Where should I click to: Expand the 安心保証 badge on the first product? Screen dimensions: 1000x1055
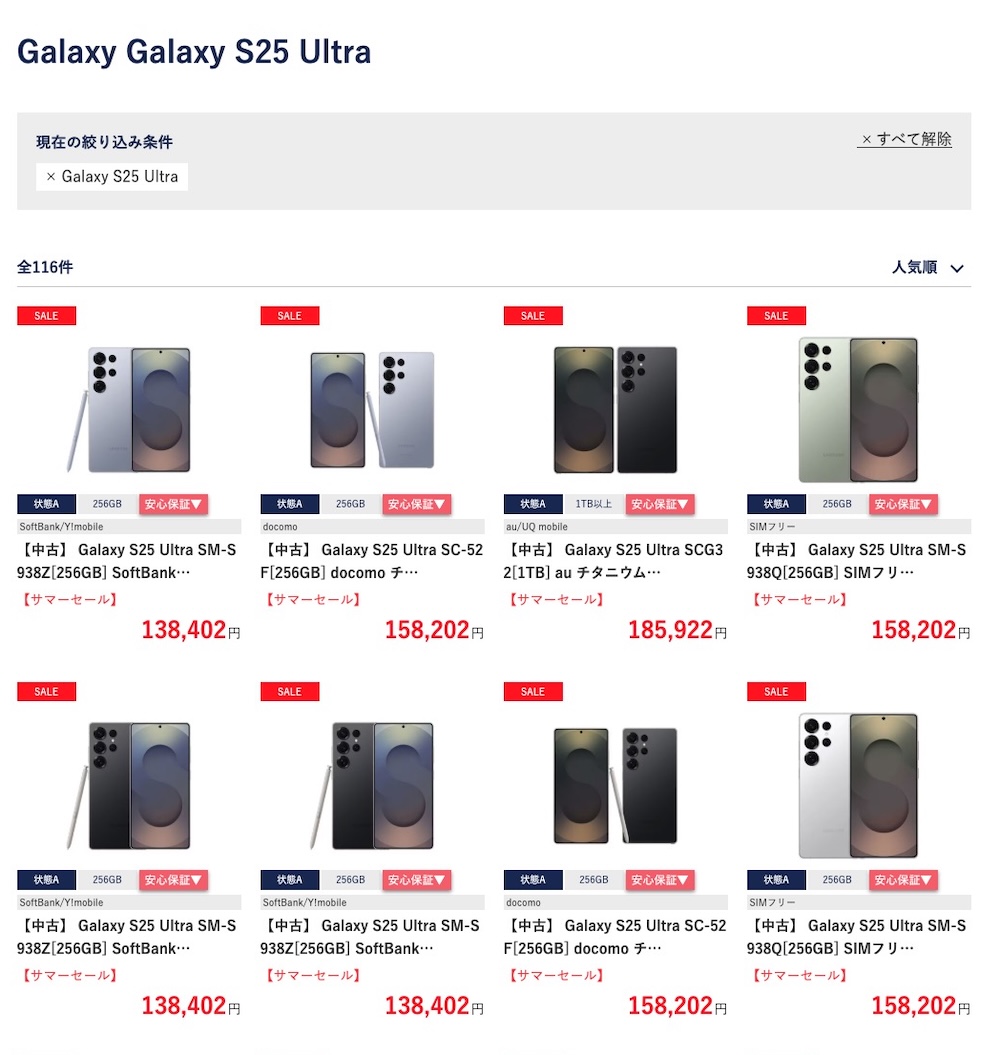point(173,504)
